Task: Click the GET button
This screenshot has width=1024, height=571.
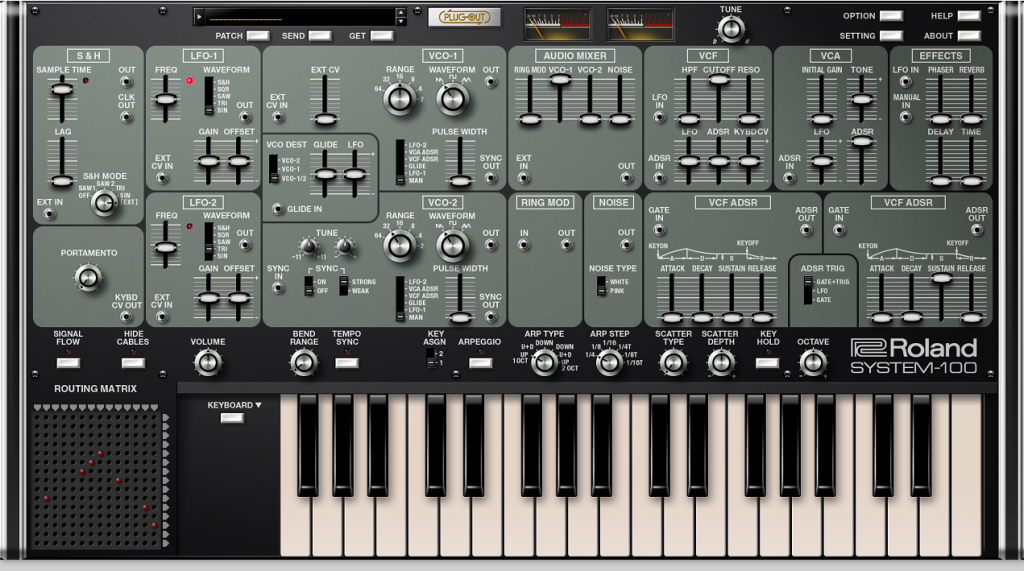Action: pyautogui.click(x=381, y=36)
